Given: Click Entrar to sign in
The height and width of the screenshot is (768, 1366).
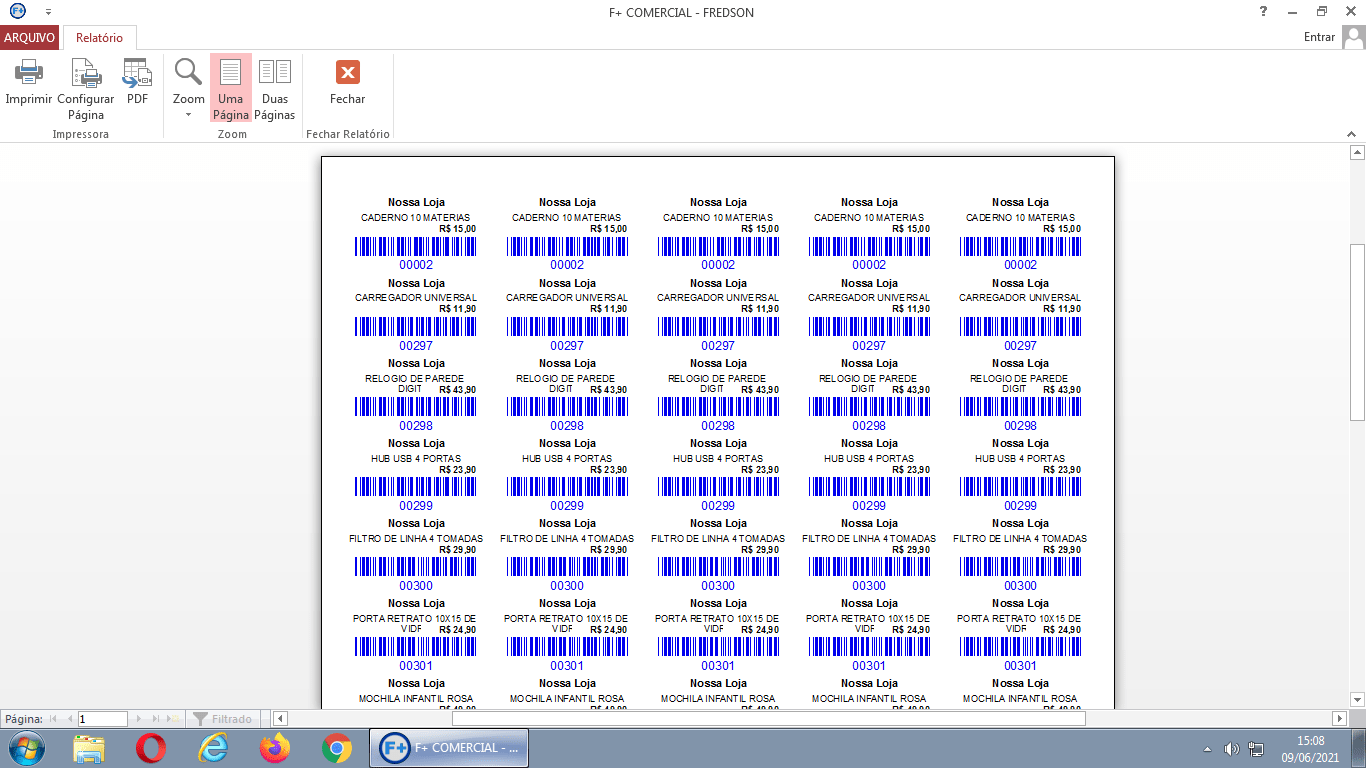Looking at the screenshot, I should (1319, 37).
